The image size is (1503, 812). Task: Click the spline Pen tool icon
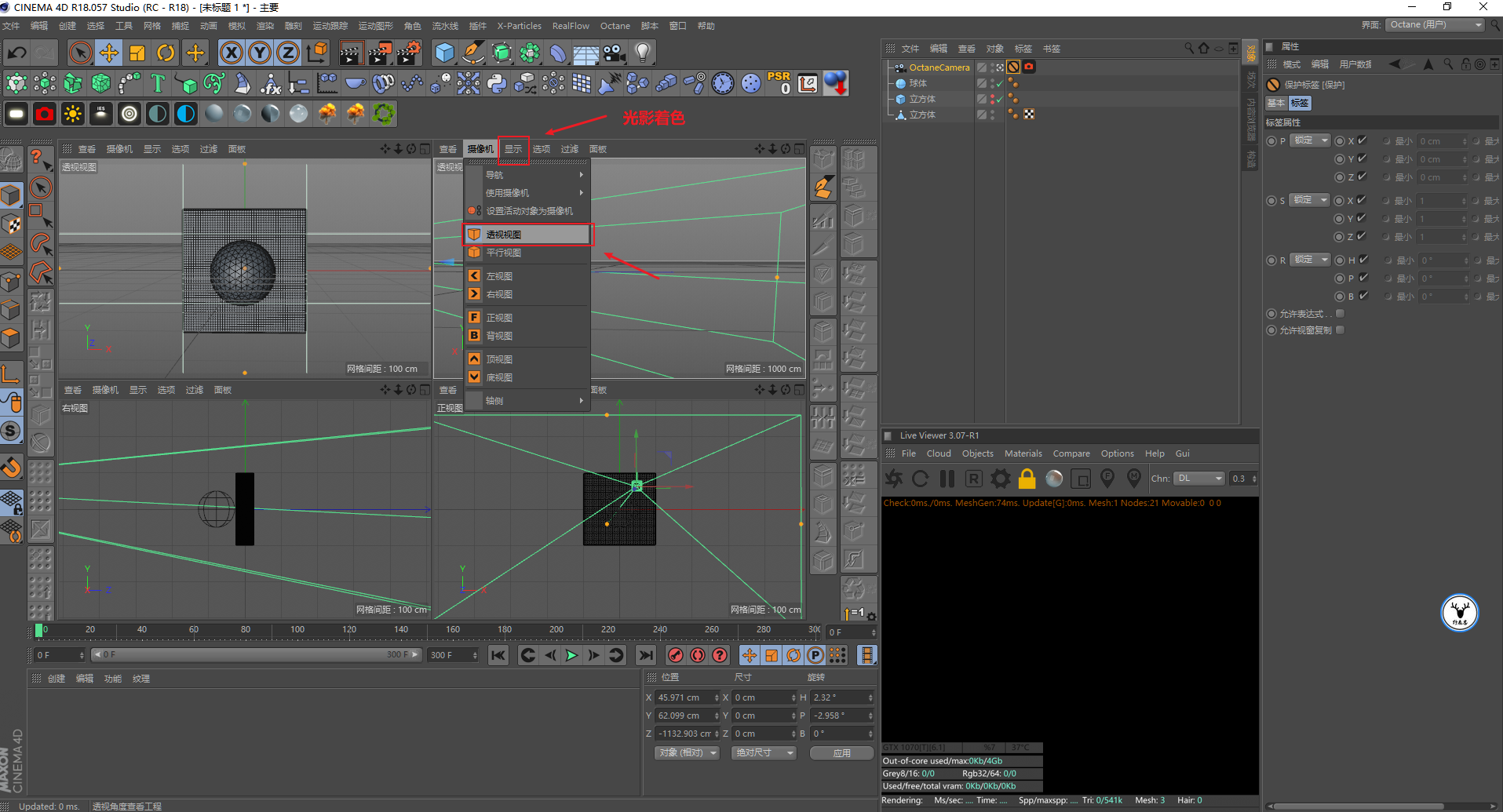(x=473, y=53)
